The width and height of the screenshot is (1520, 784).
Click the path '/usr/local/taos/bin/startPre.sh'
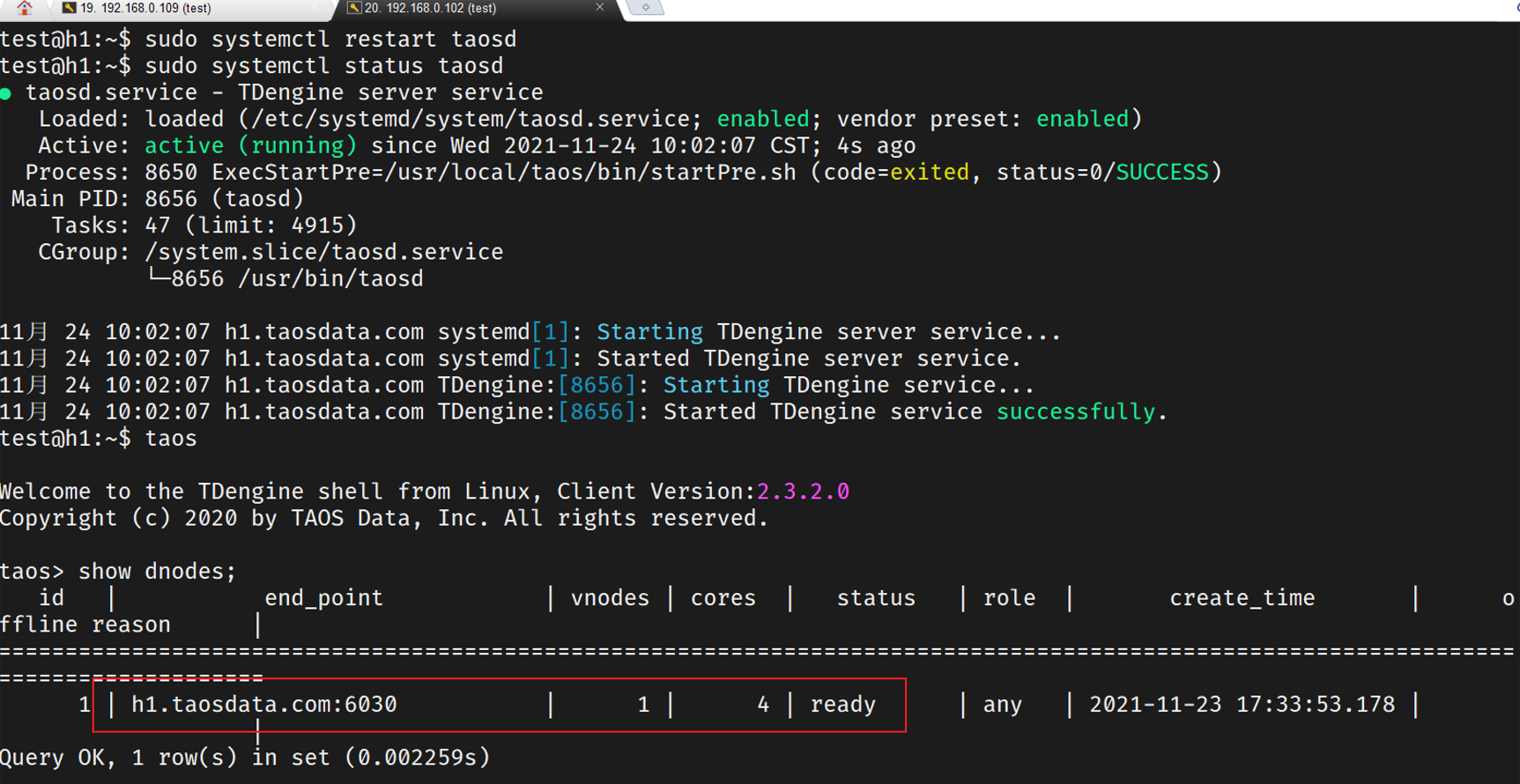590,172
